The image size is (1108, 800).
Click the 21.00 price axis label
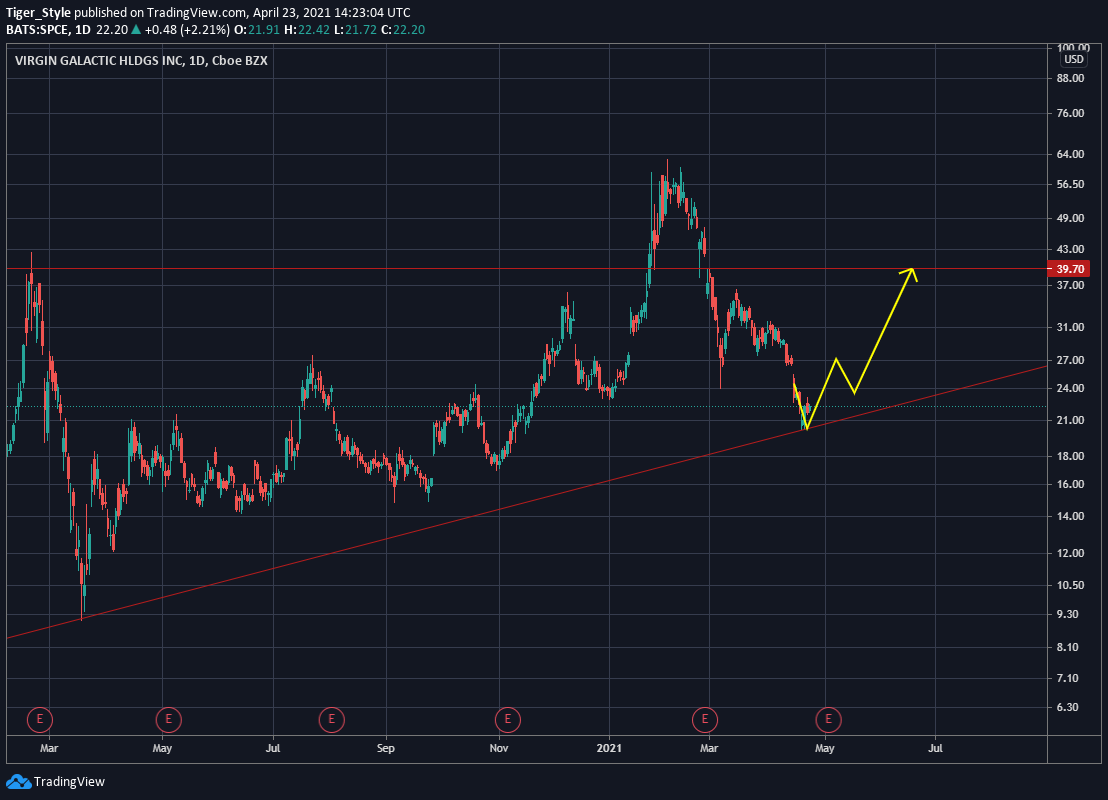tap(1071, 420)
